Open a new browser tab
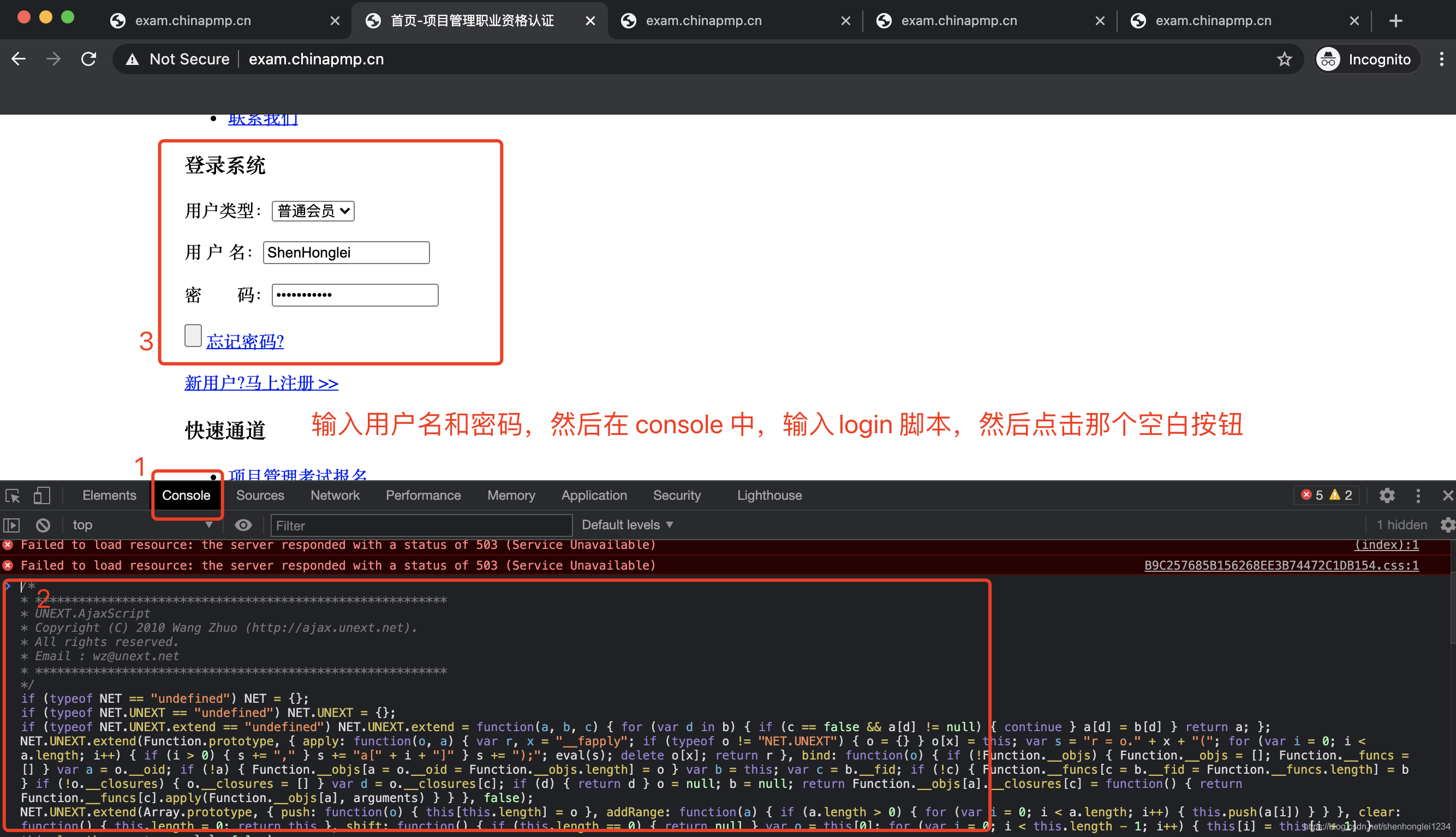The width and height of the screenshot is (1456, 837). 1395,21
